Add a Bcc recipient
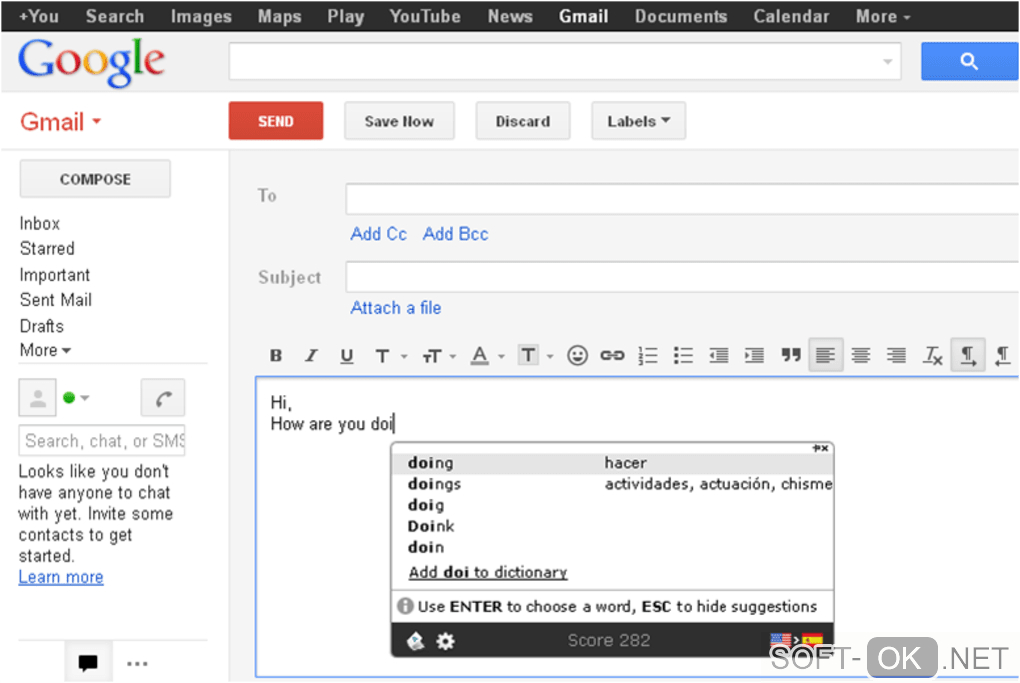1020x683 pixels. pyautogui.click(x=455, y=234)
